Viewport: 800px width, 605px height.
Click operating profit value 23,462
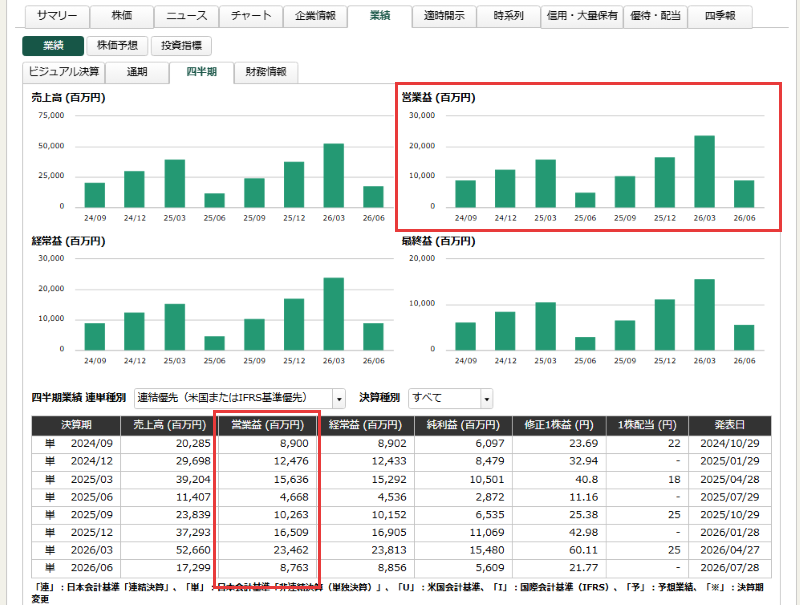tap(291, 550)
